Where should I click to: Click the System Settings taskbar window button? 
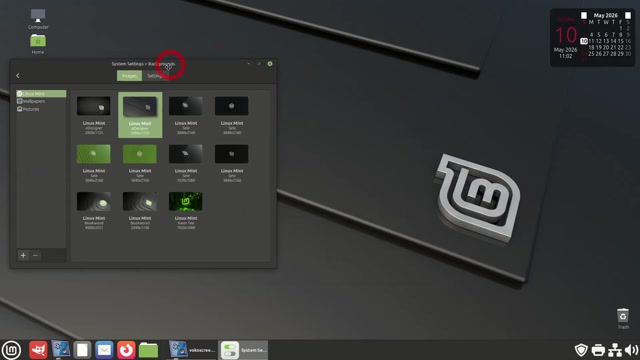243,350
